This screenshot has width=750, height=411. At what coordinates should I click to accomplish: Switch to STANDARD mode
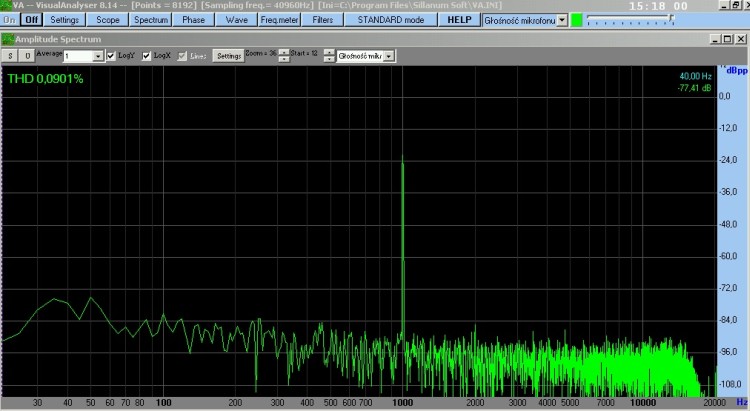coord(391,20)
